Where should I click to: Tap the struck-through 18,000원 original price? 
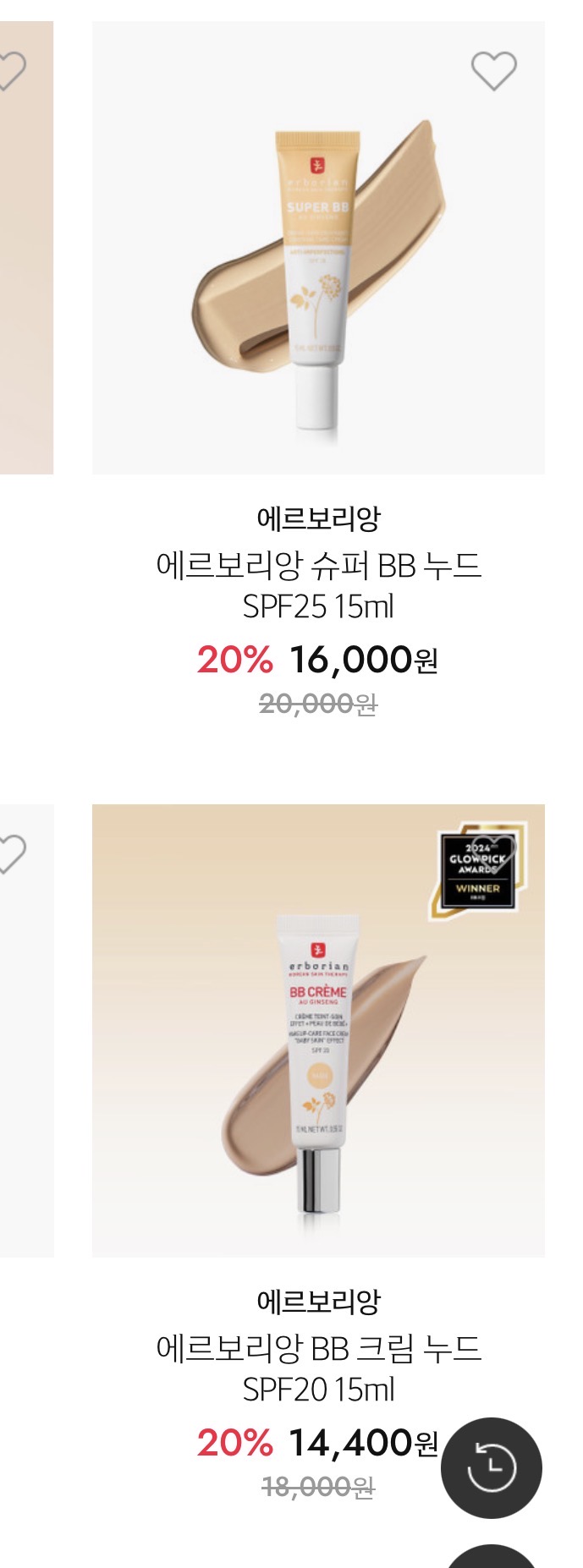point(318,1486)
